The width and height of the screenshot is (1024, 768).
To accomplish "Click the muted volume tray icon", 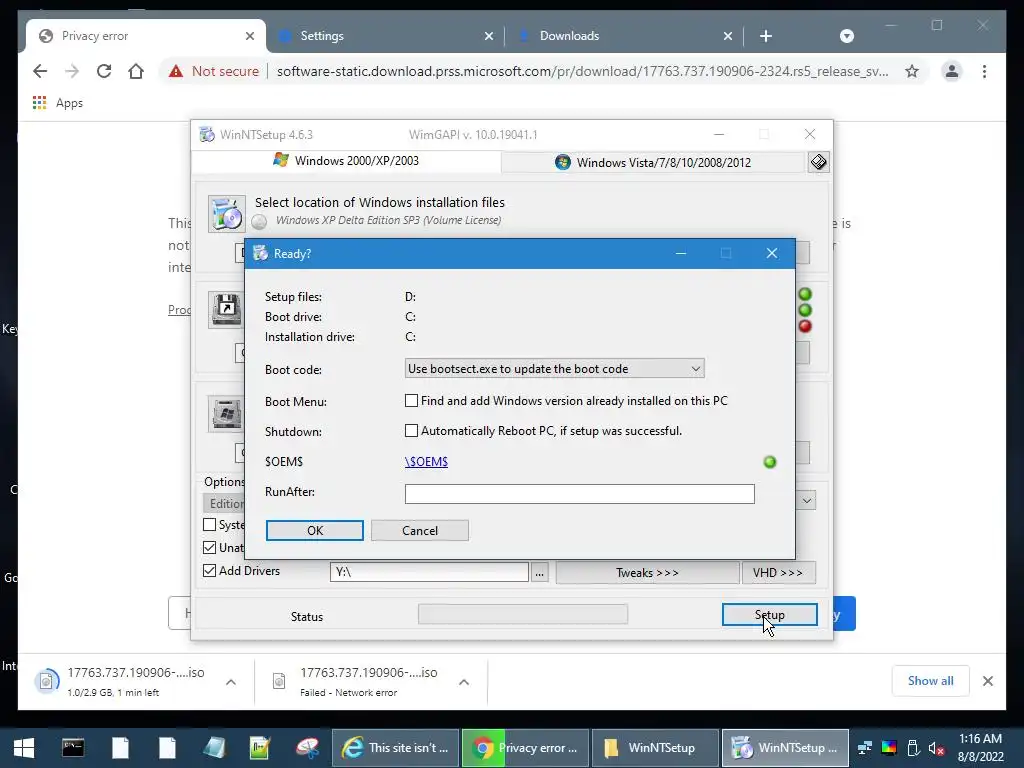I will [936, 748].
